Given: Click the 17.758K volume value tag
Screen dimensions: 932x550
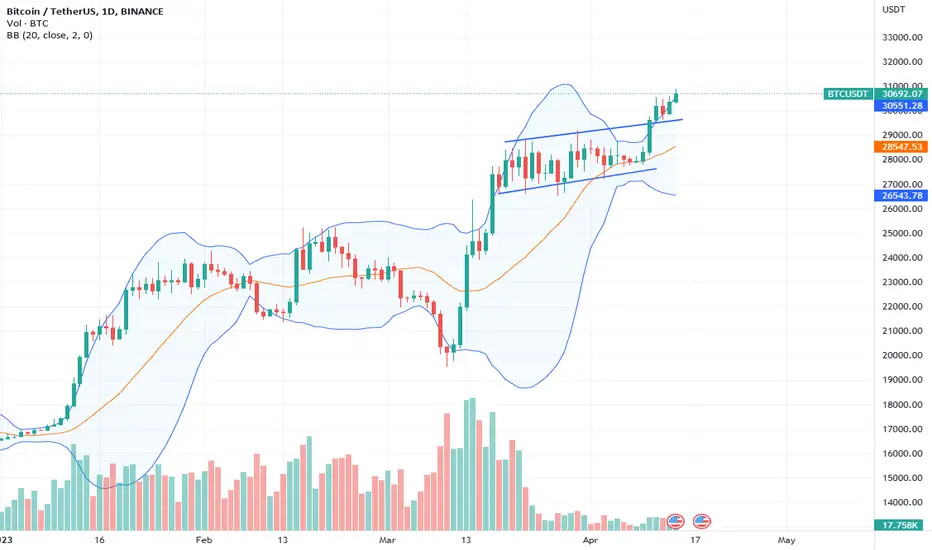Looking at the screenshot, I should (902, 525).
